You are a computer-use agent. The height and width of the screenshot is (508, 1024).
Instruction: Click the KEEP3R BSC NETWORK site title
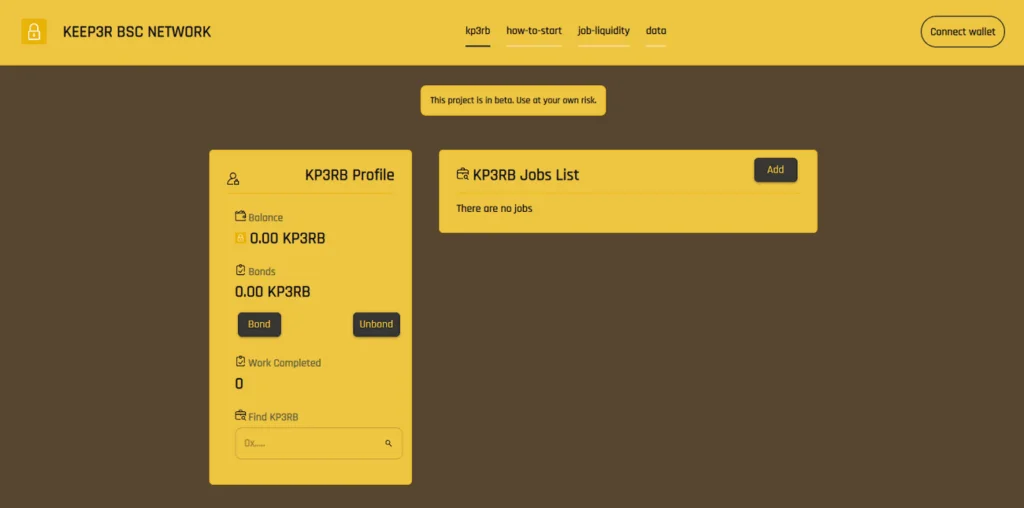click(x=137, y=32)
